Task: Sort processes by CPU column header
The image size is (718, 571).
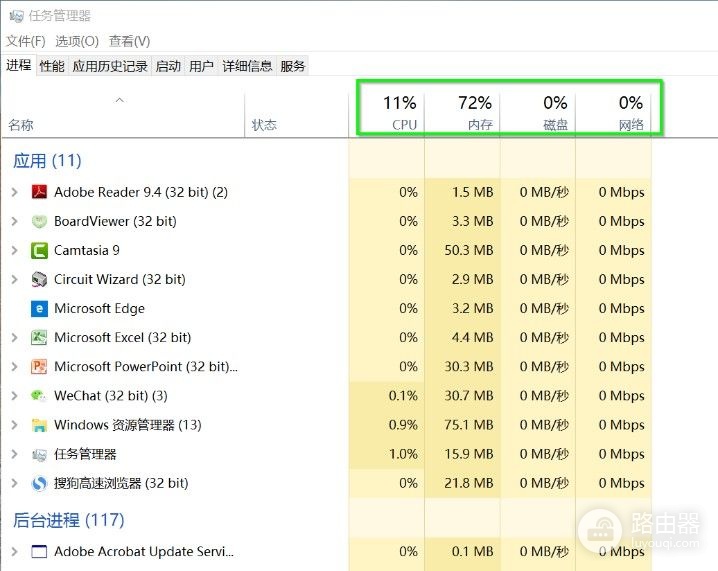Action: (x=387, y=113)
